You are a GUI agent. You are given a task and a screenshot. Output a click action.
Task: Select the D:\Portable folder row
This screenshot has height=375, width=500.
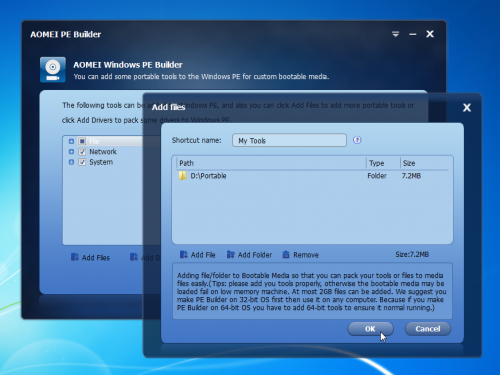[x=312, y=176]
